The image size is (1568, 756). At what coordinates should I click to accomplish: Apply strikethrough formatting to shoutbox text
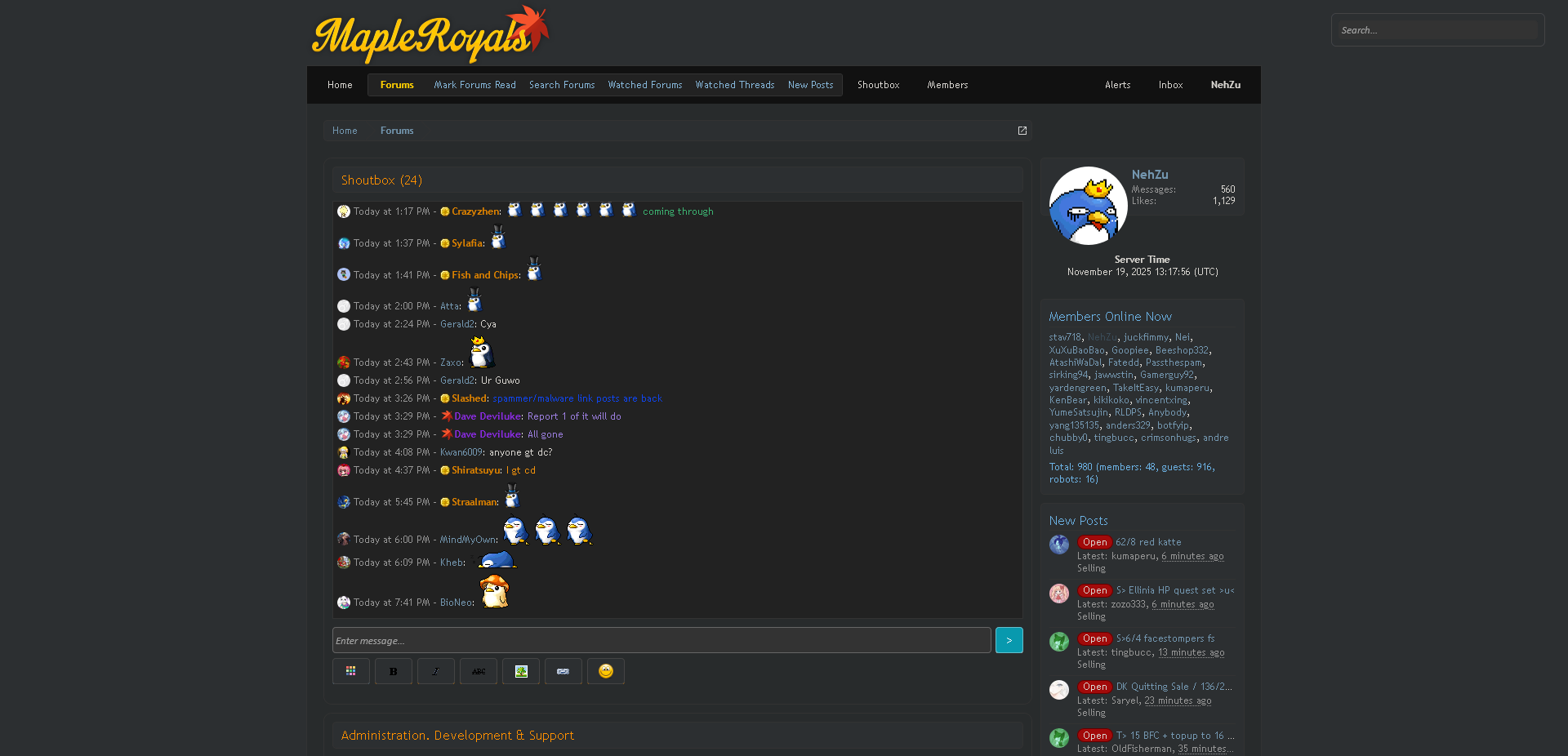click(x=478, y=671)
